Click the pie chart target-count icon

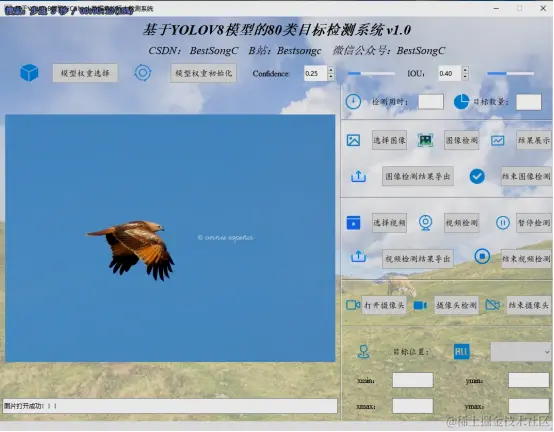461,102
